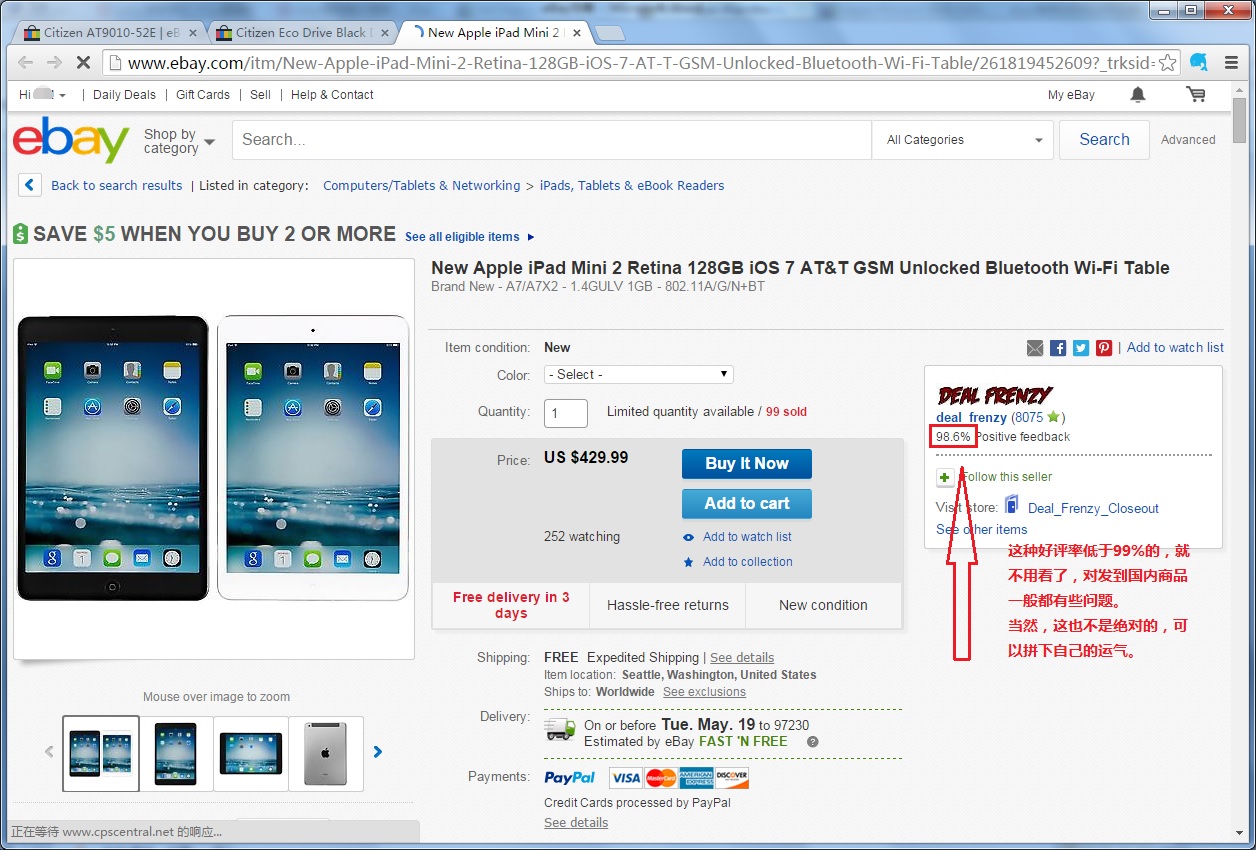Open the shopping cart icon

click(x=1195, y=94)
